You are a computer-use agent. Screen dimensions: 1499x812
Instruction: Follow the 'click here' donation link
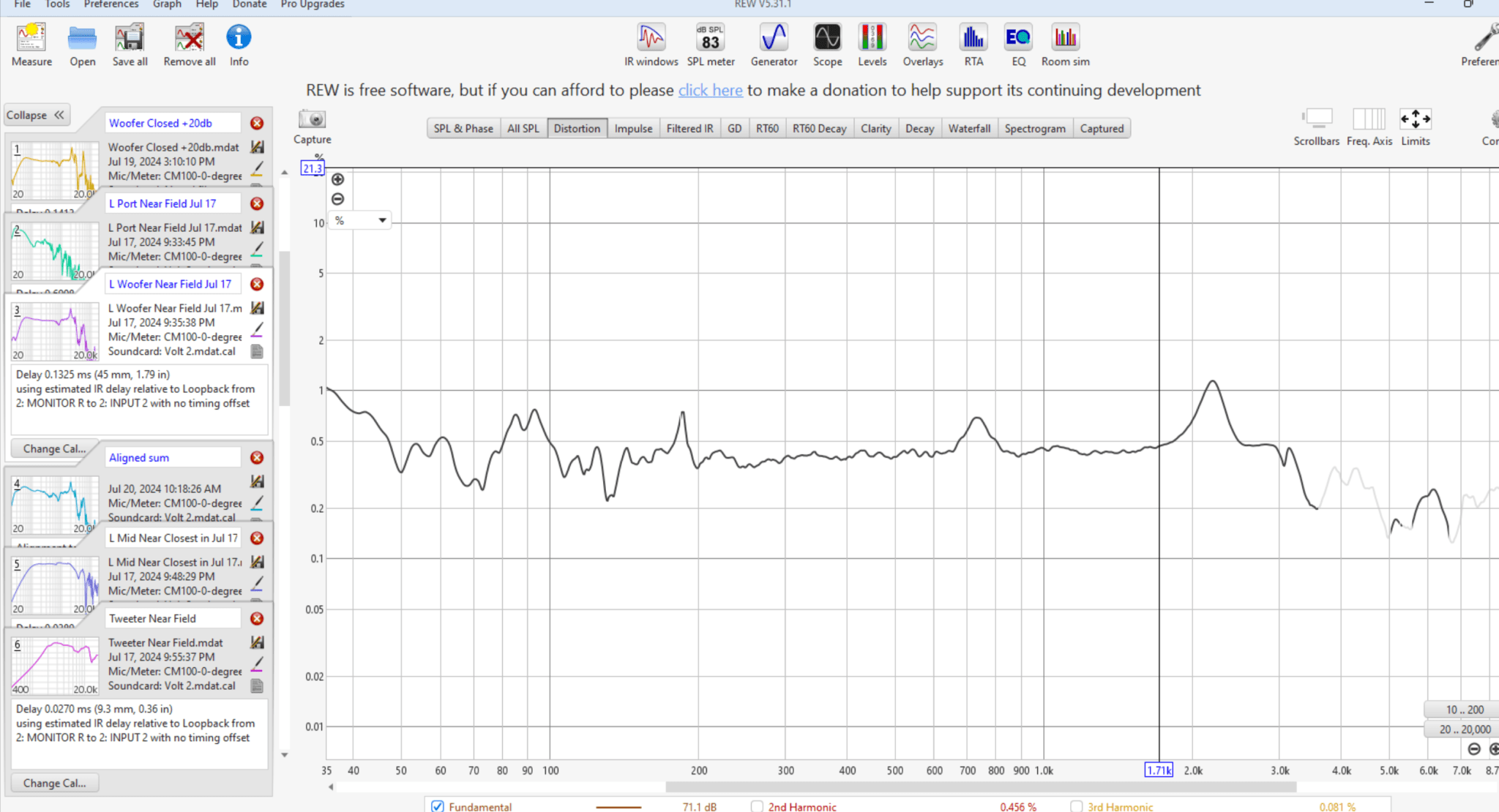click(x=710, y=90)
